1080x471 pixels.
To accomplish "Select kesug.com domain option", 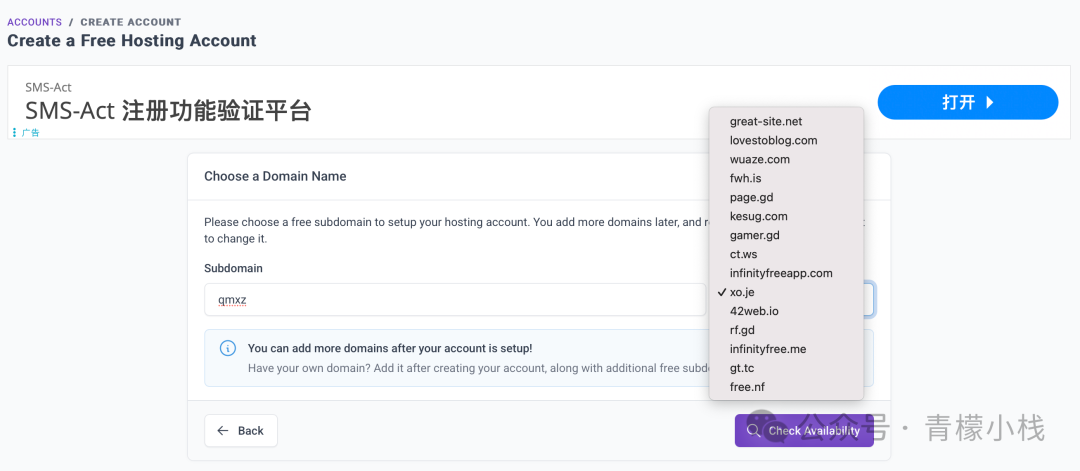I will pos(758,216).
